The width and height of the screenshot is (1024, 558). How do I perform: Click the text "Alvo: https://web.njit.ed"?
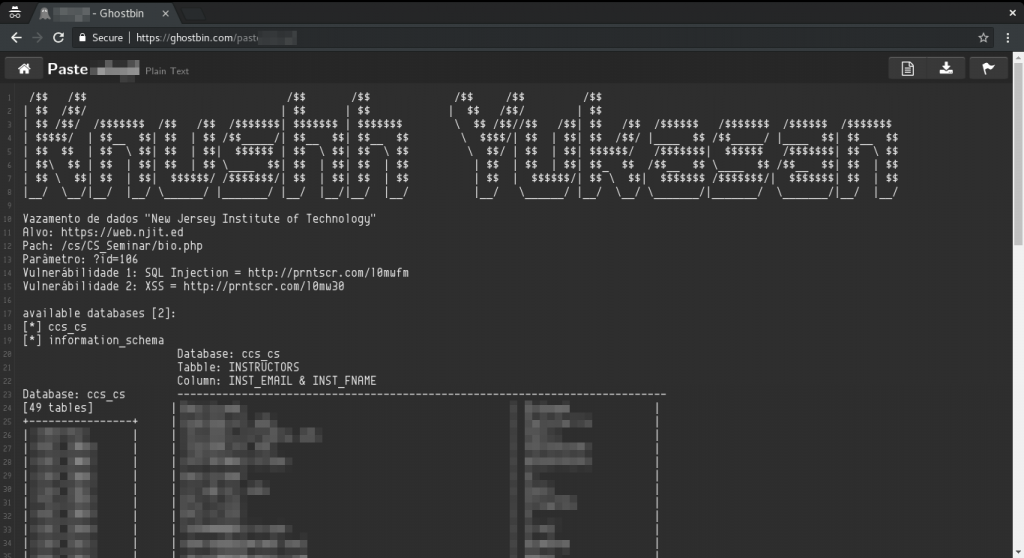point(103,233)
